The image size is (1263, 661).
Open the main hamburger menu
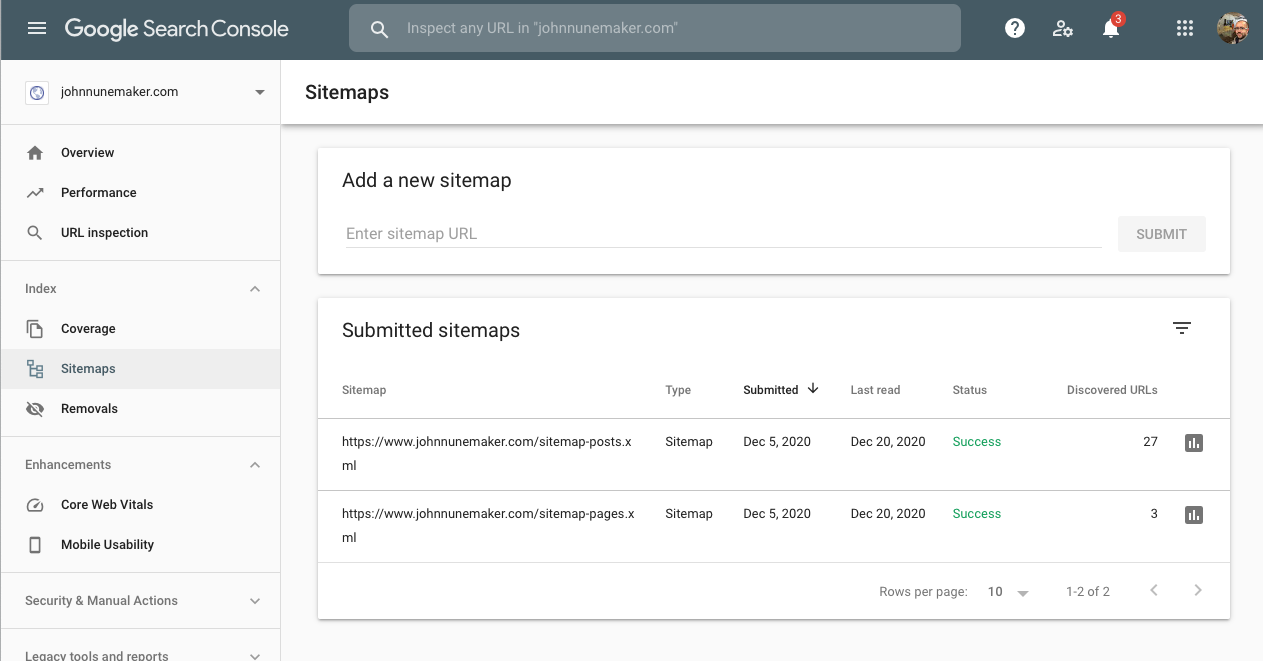pos(37,29)
